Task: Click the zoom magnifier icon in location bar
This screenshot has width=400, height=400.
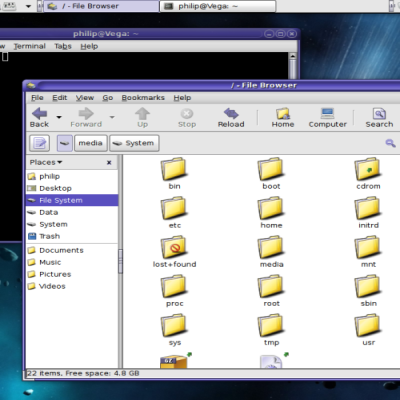Action: 390,143
